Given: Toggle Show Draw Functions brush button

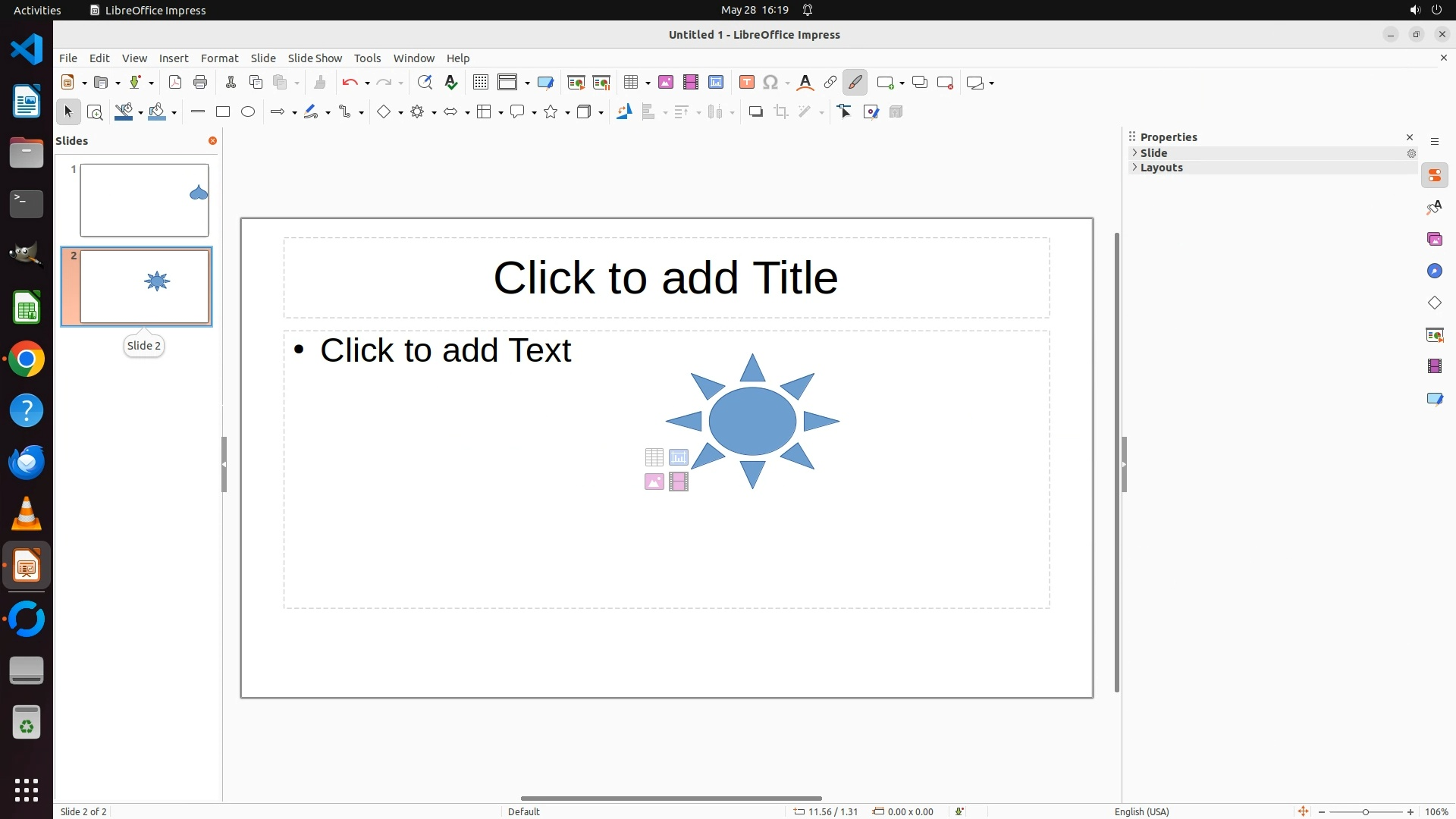Looking at the screenshot, I should point(855,83).
